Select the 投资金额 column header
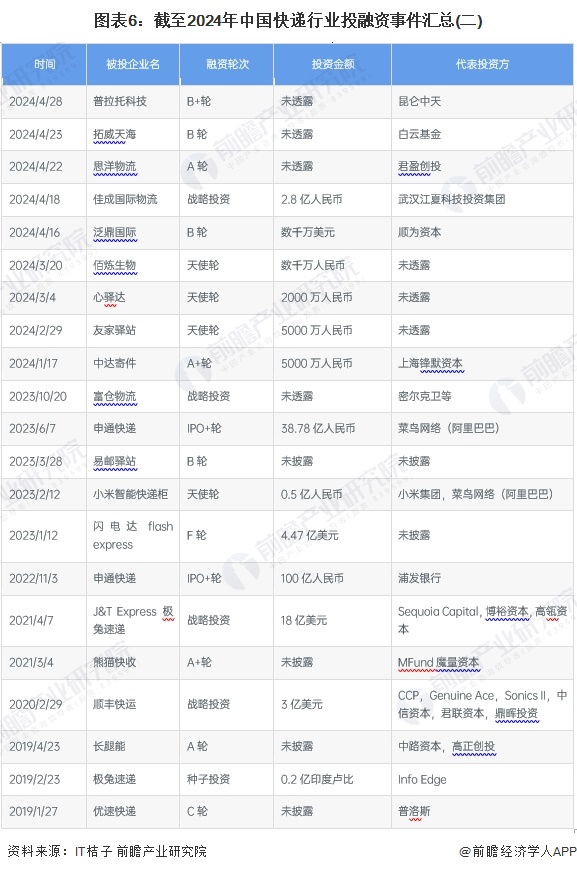This screenshot has height=872, width=577. pos(332,65)
